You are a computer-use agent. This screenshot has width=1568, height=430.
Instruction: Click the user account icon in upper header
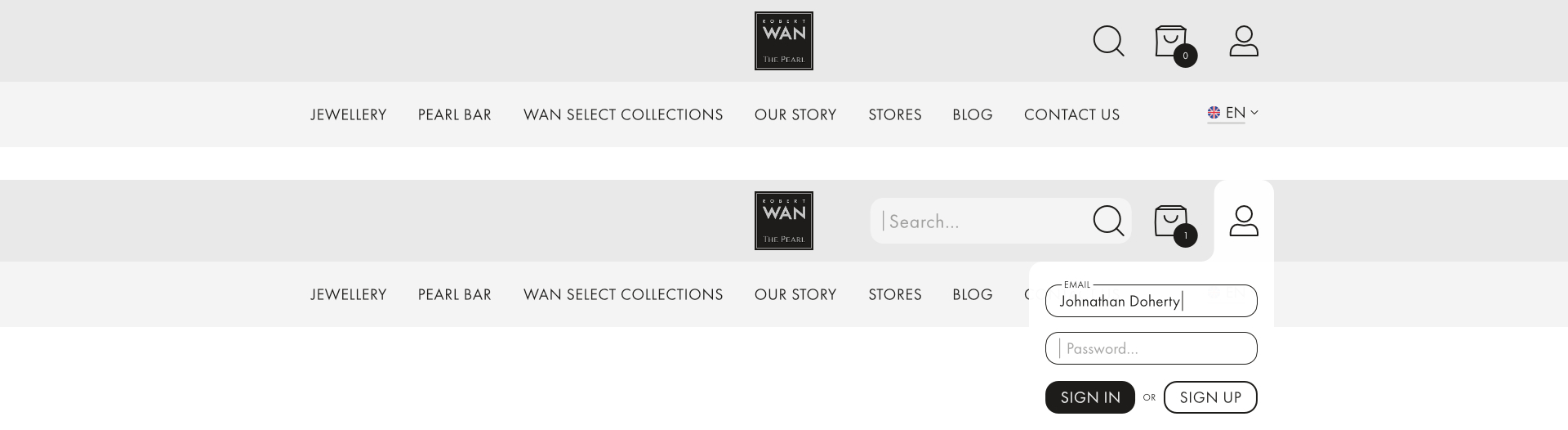coord(1244,41)
